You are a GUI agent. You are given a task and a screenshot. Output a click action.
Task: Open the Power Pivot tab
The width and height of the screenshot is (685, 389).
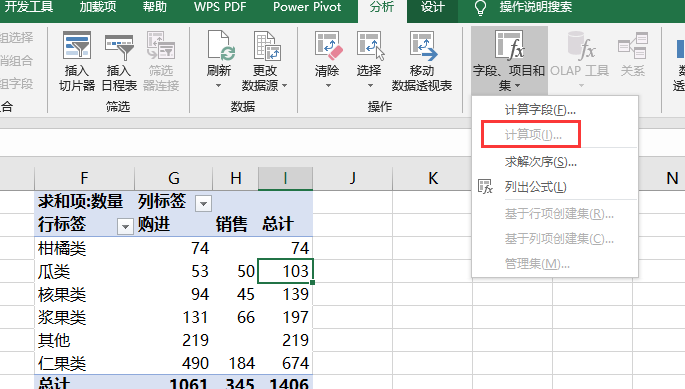(x=307, y=7)
